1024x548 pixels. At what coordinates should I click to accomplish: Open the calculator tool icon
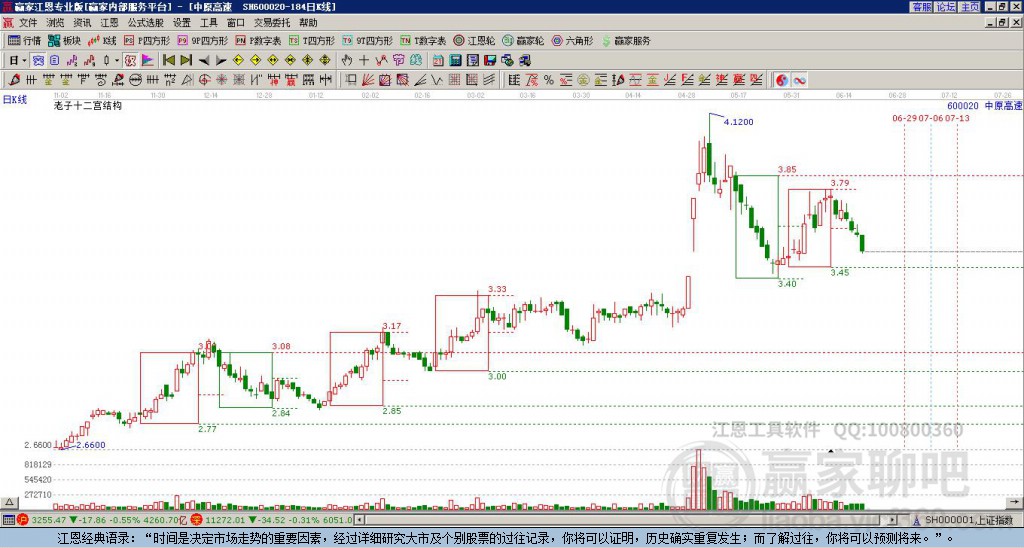tap(455, 61)
